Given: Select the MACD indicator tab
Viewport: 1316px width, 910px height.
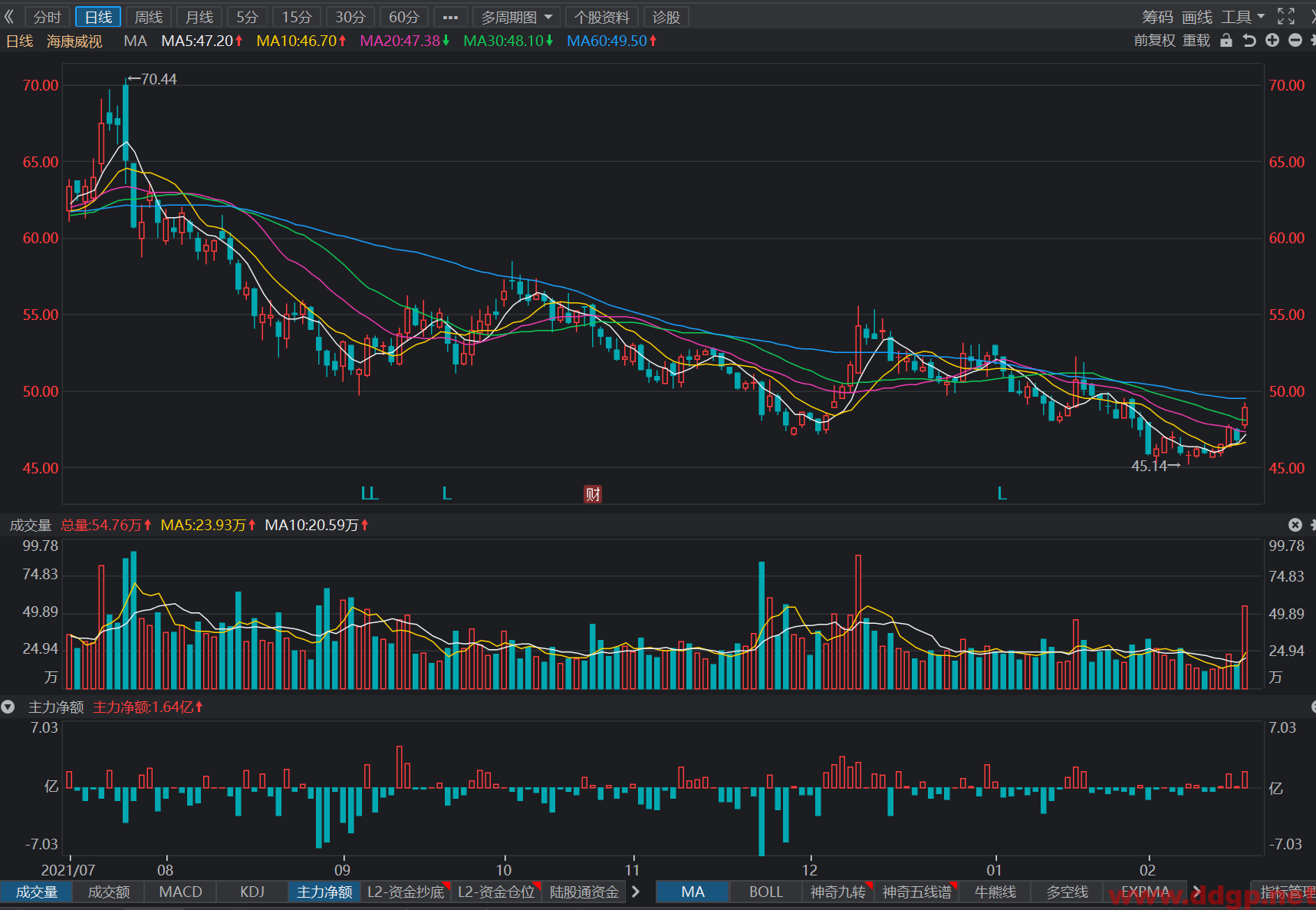Looking at the screenshot, I should coord(180,892).
